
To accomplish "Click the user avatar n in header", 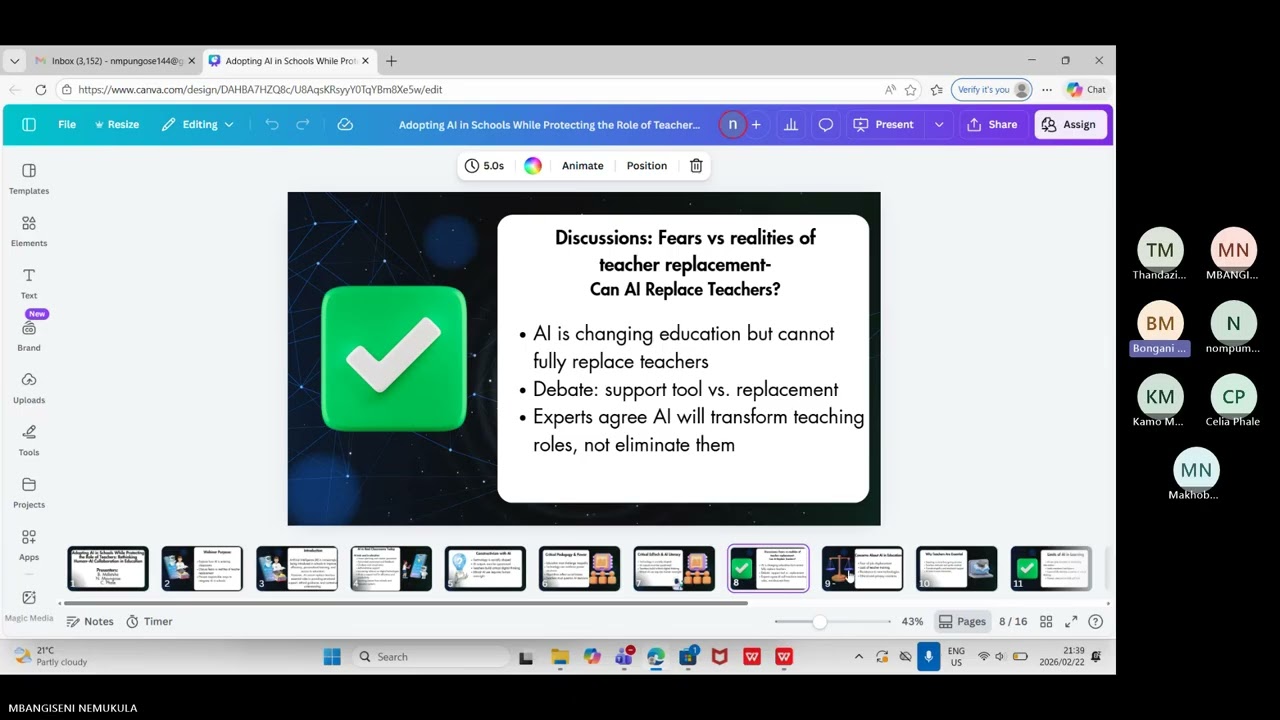I will click(x=732, y=125).
